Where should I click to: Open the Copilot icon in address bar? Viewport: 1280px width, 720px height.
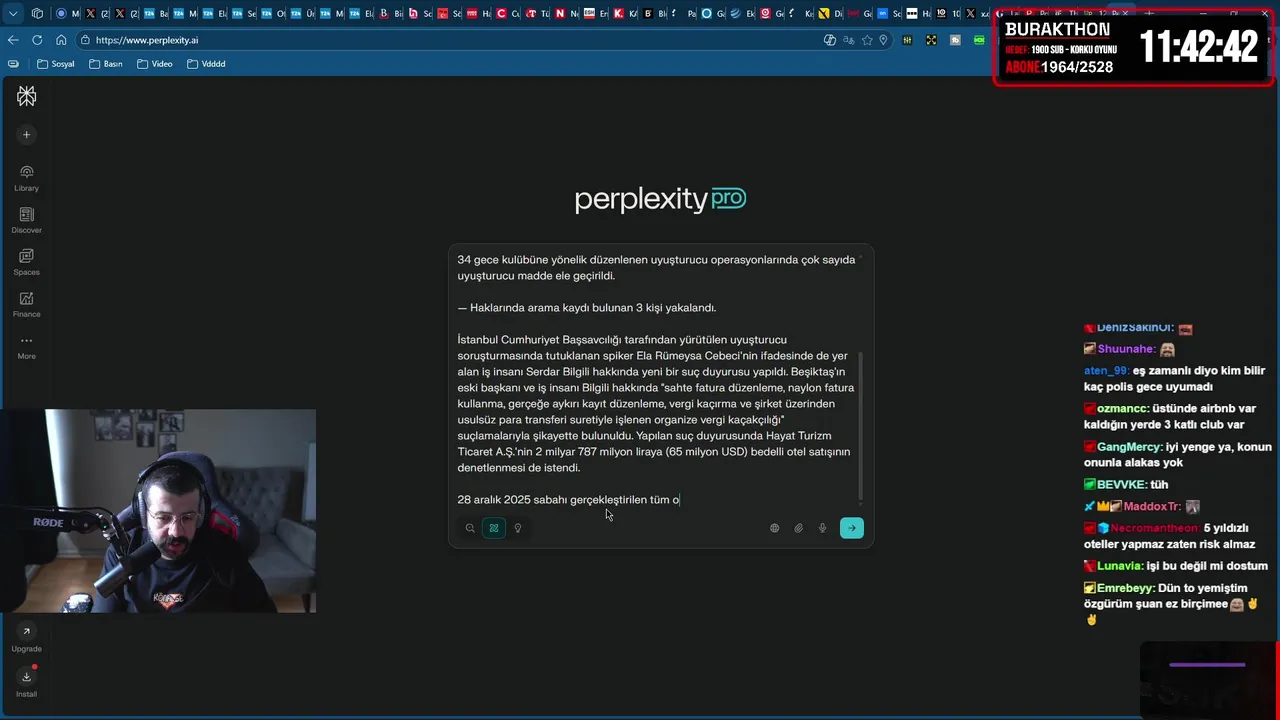pos(830,40)
